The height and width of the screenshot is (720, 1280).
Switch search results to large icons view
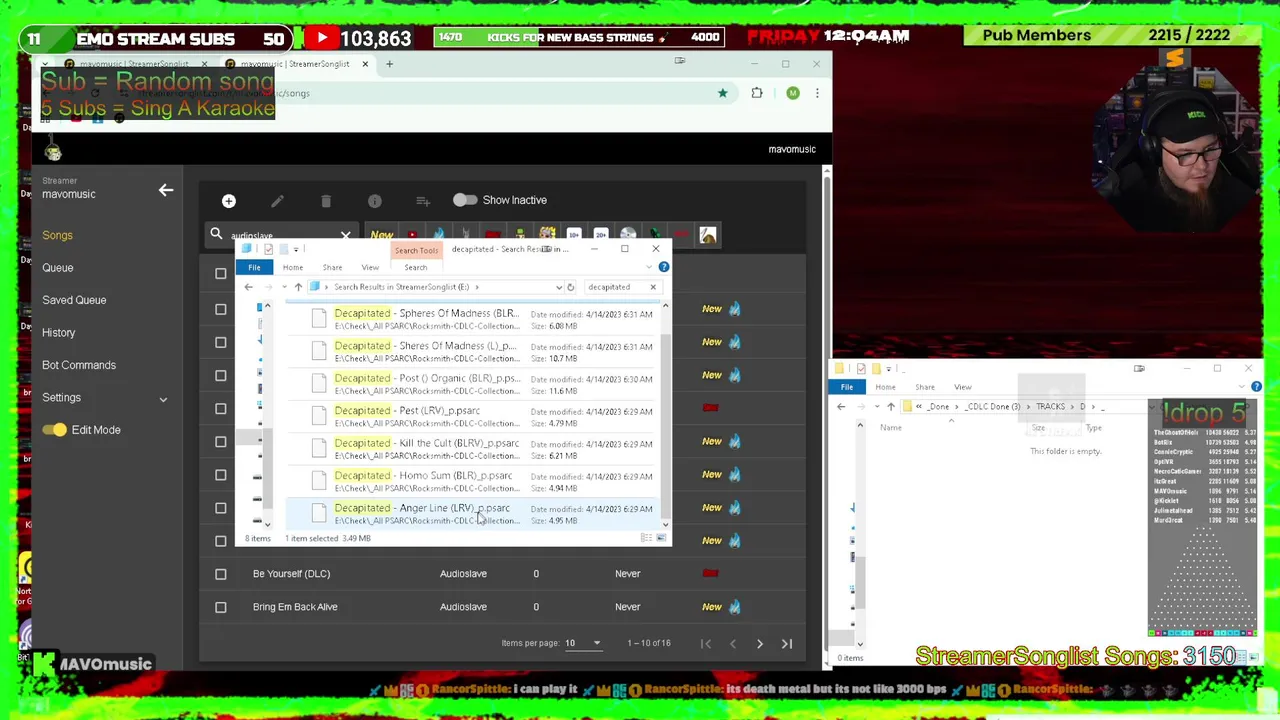point(660,538)
